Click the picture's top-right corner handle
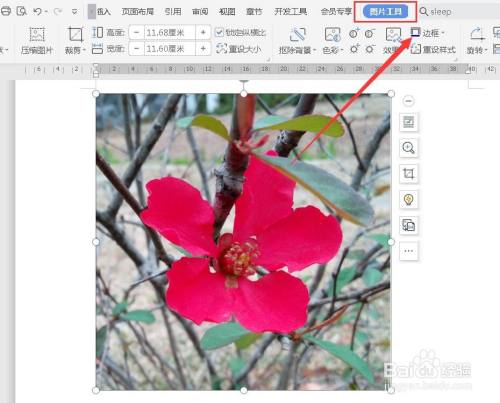 tap(391, 94)
